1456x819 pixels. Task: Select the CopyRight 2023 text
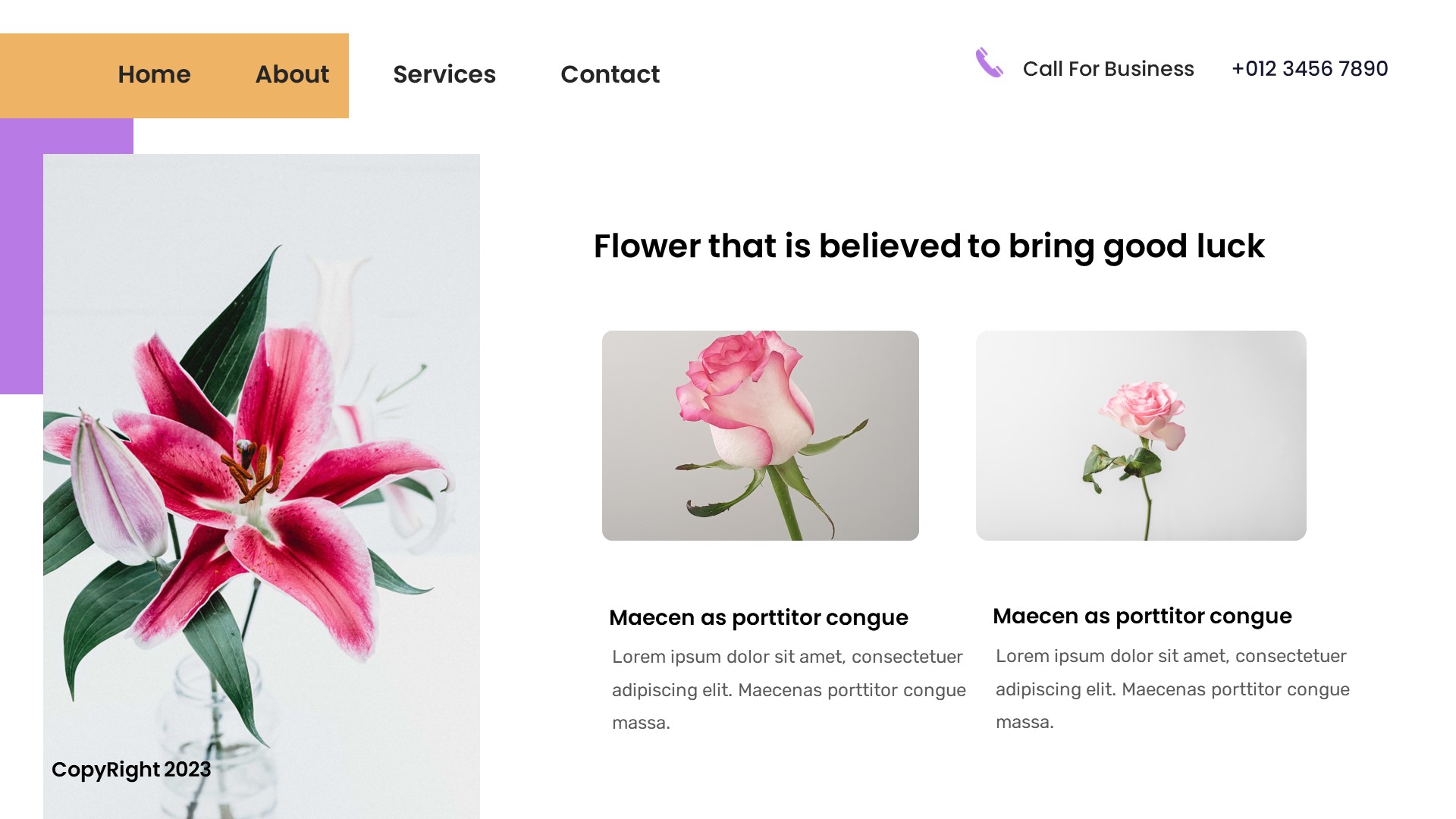[x=131, y=769]
